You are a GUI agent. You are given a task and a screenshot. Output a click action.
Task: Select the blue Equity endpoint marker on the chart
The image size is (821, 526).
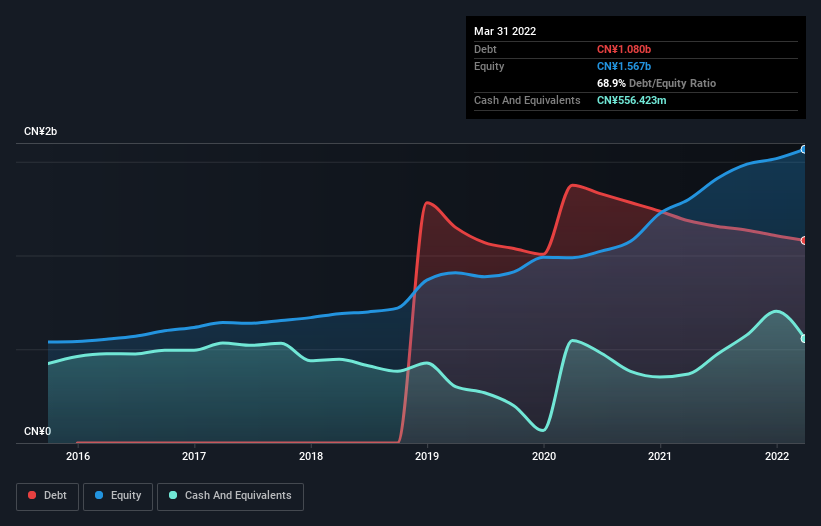coord(804,150)
